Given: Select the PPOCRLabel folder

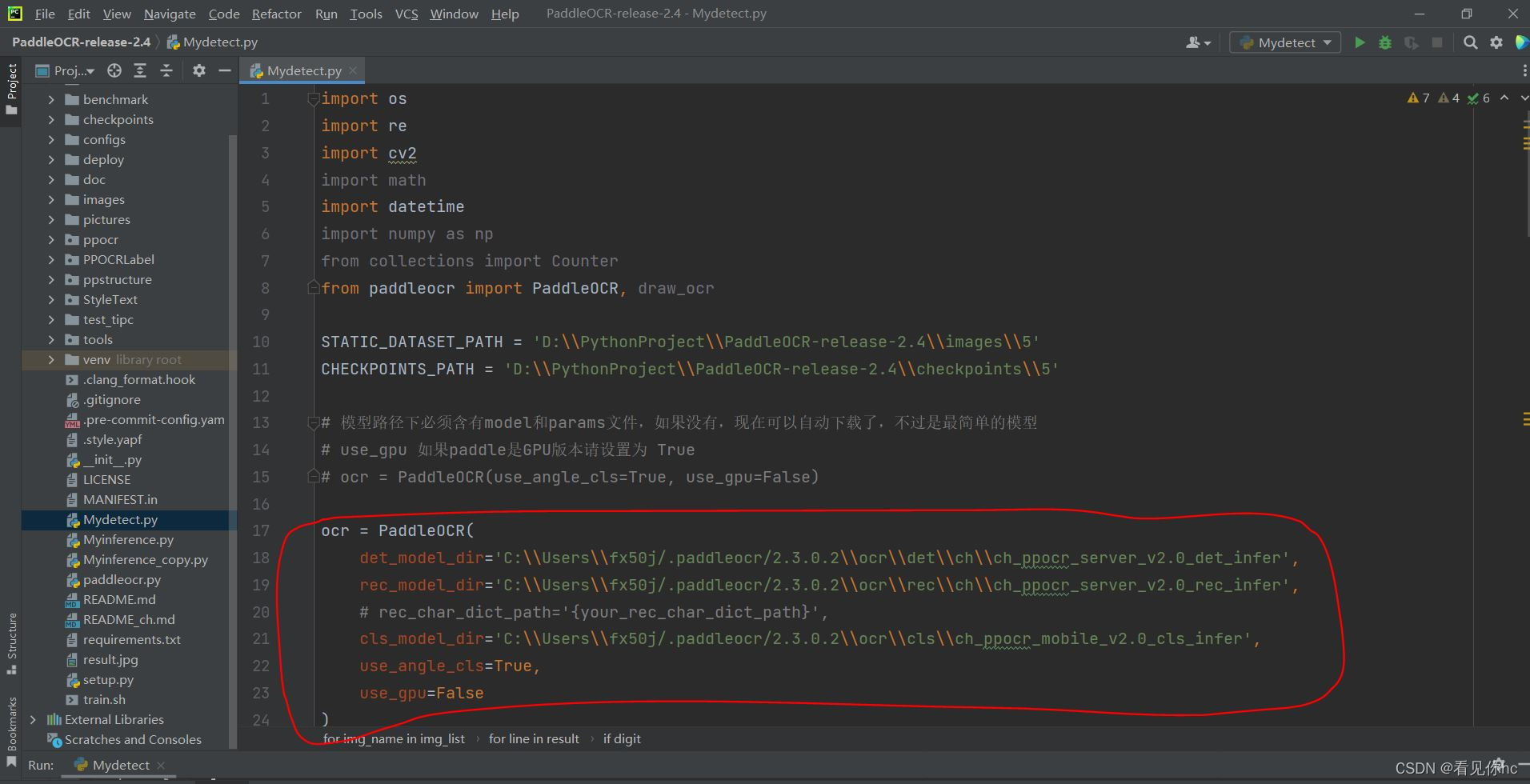Looking at the screenshot, I should 118,259.
